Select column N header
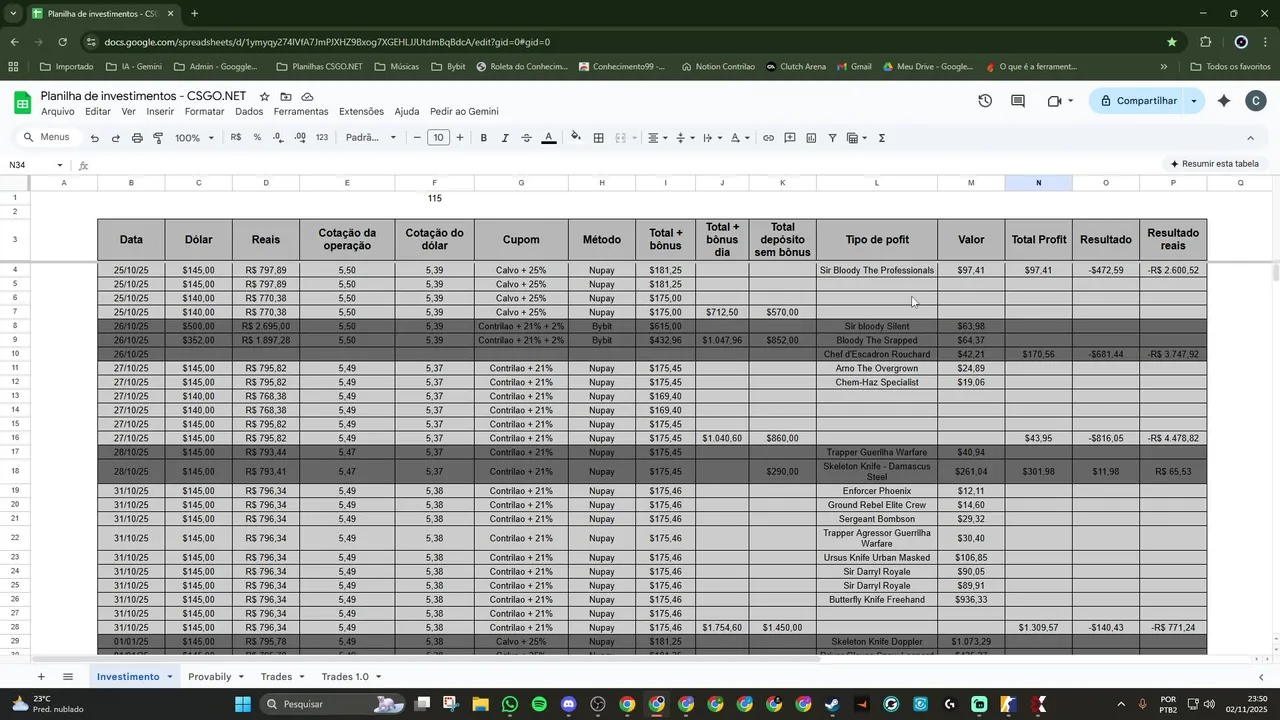Image resolution: width=1280 pixels, height=720 pixels. pos(1038,183)
